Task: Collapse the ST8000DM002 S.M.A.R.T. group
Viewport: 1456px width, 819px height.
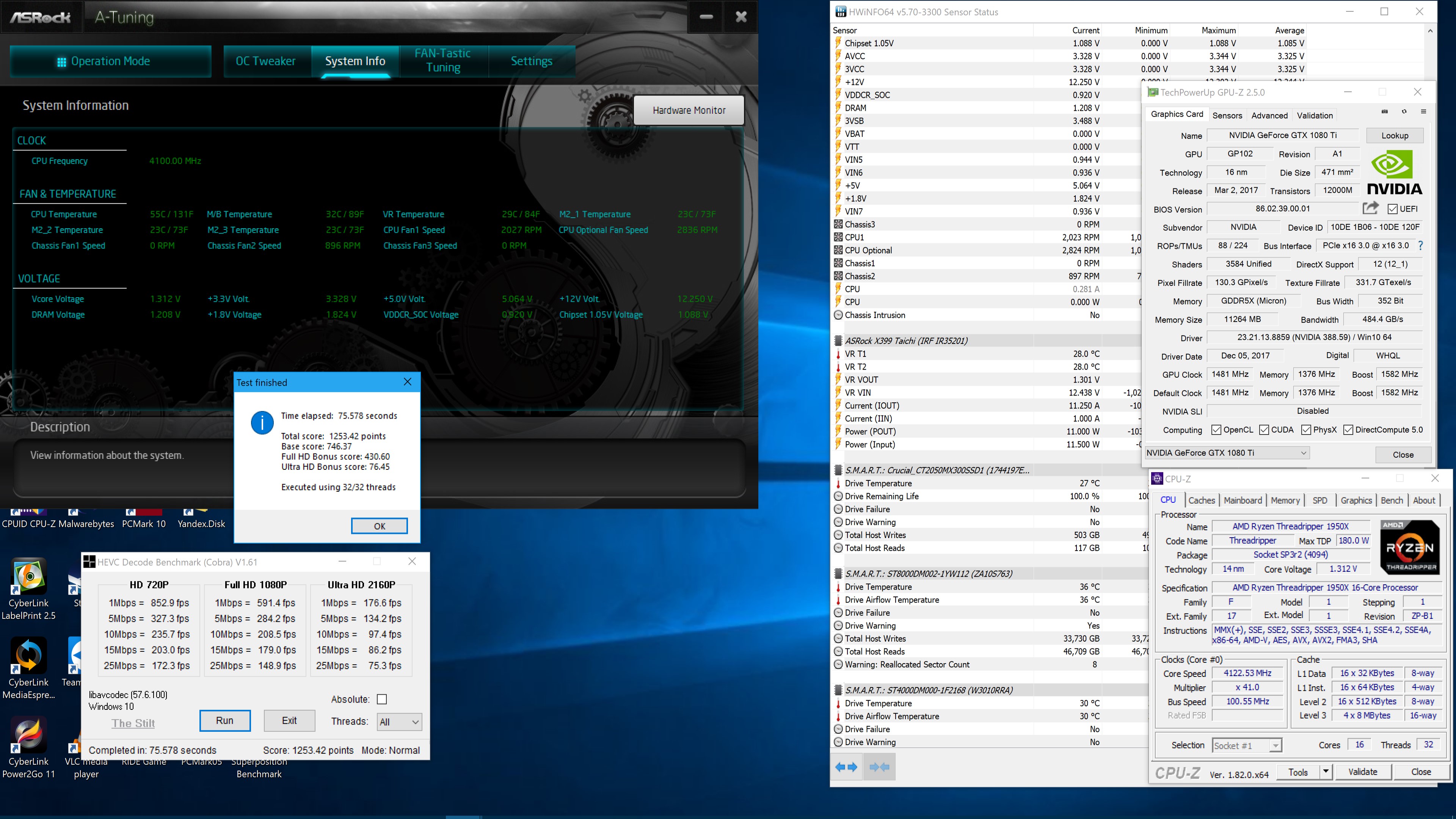Action: [839, 574]
